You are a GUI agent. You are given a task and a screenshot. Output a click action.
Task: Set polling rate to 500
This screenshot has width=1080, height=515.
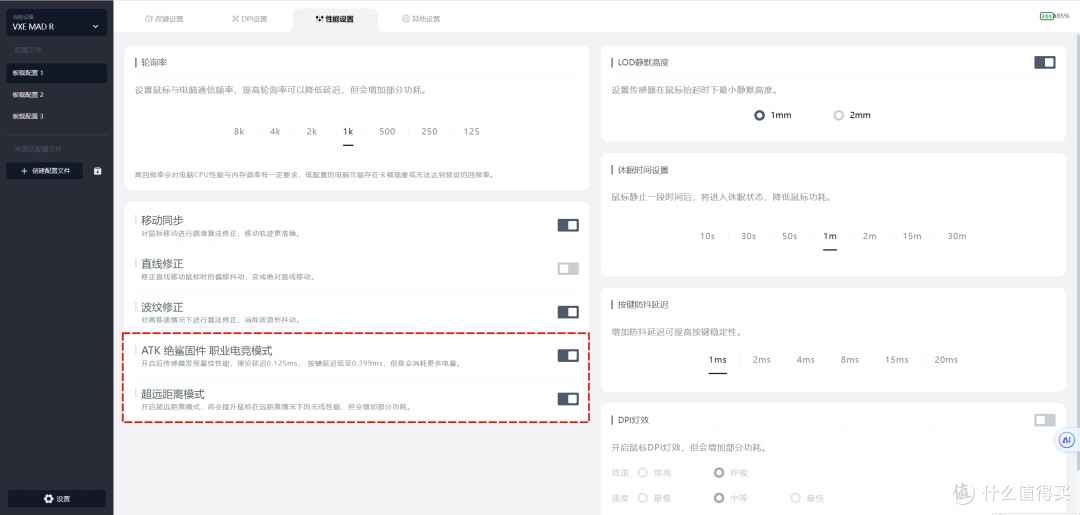point(387,132)
